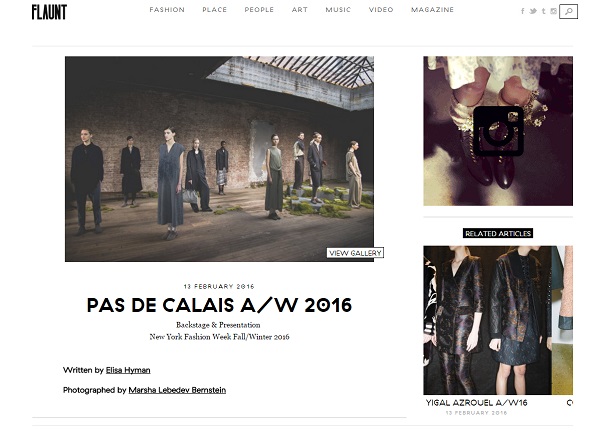Open the Magazine menu item
This screenshot has width=600, height=433.
(432, 10)
